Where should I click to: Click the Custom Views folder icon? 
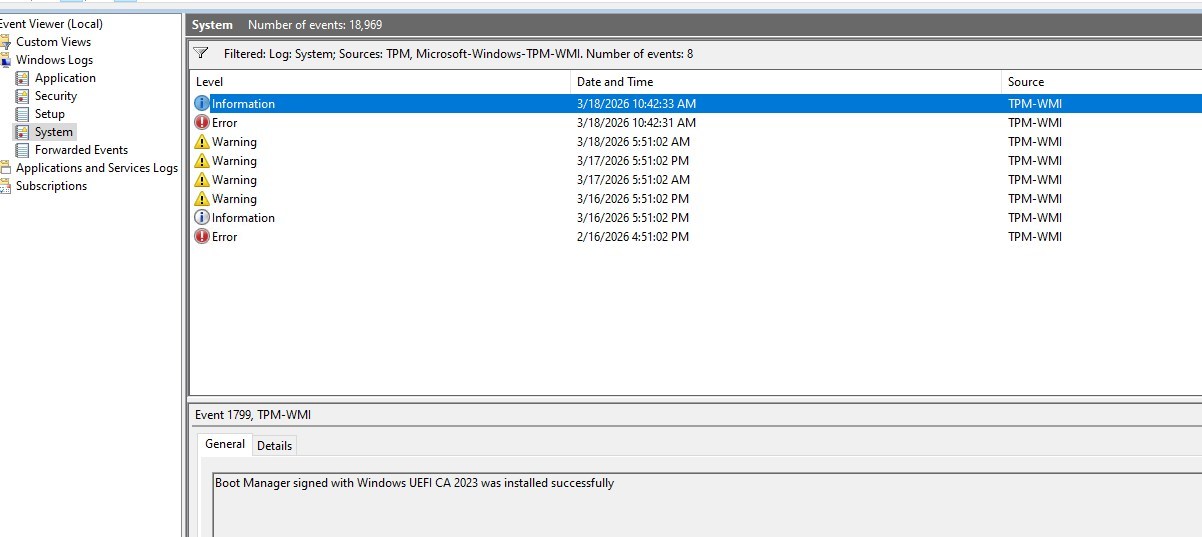point(6,42)
